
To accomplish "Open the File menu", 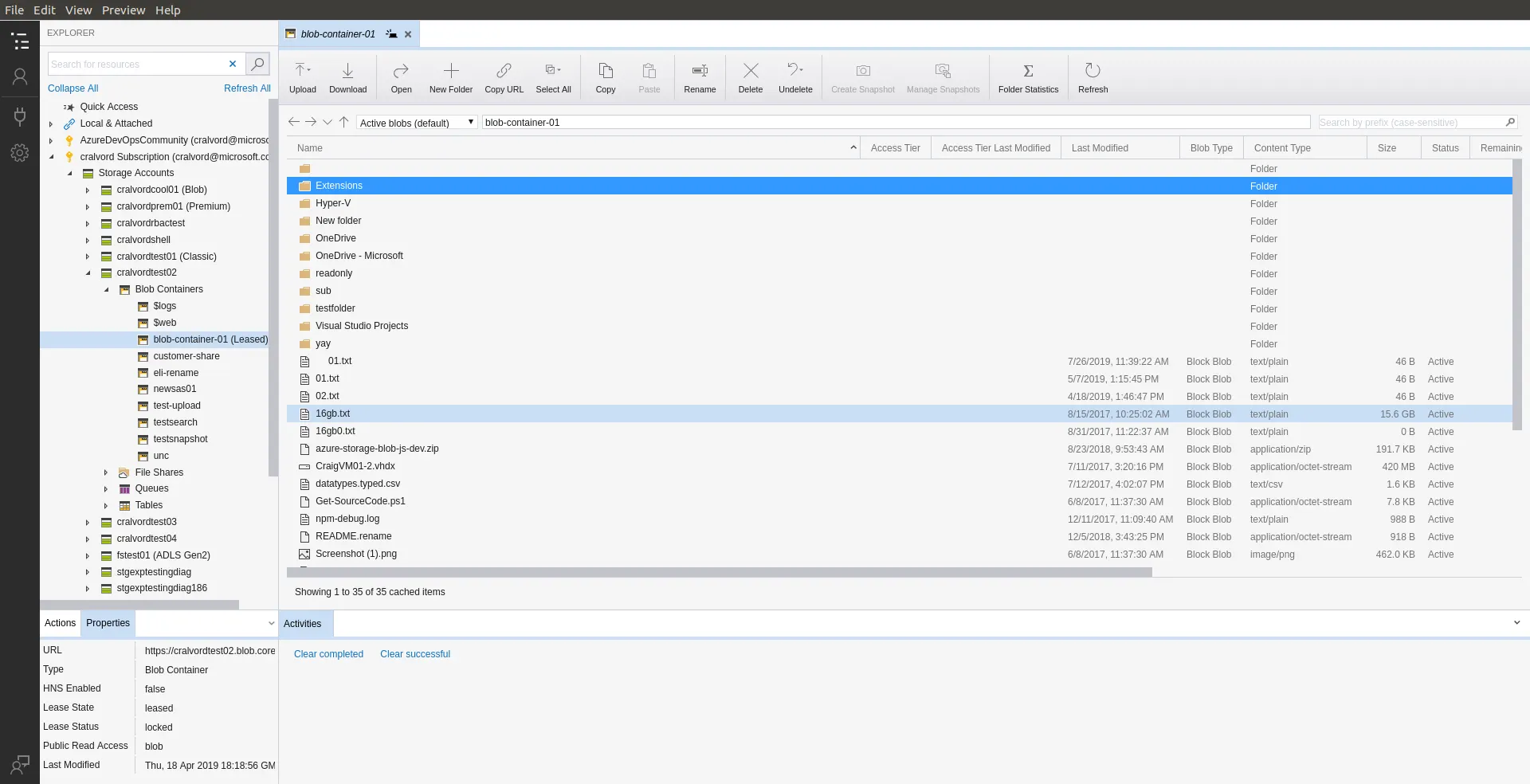I will tap(14, 10).
